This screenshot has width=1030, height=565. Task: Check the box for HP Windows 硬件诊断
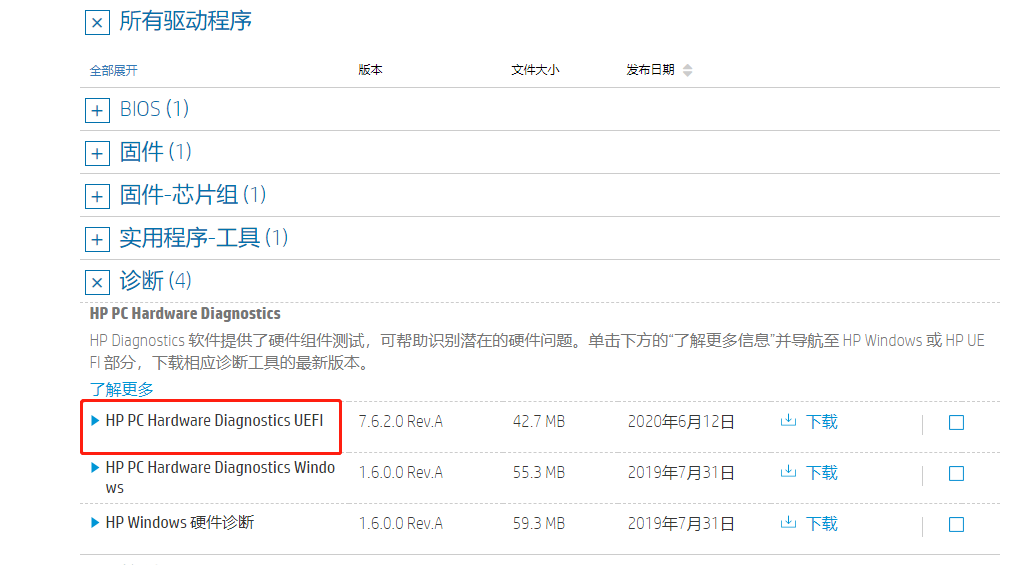tap(956, 525)
